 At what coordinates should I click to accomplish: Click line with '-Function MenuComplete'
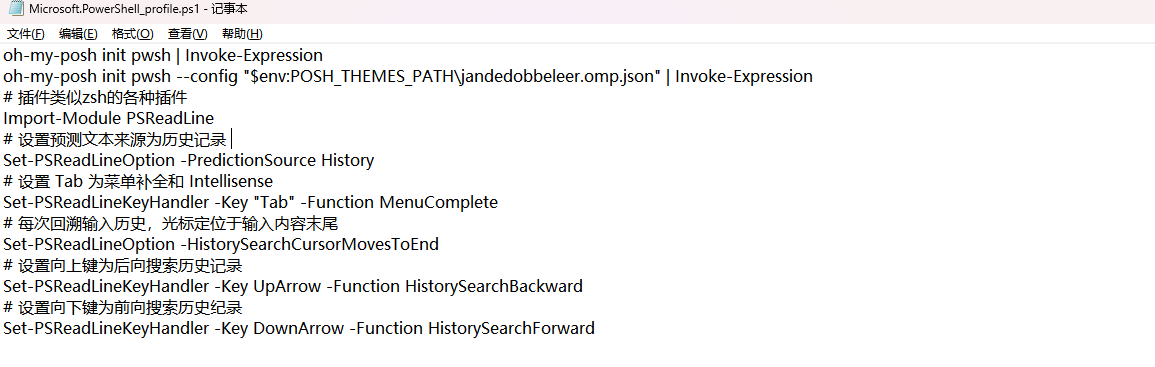(x=250, y=202)
